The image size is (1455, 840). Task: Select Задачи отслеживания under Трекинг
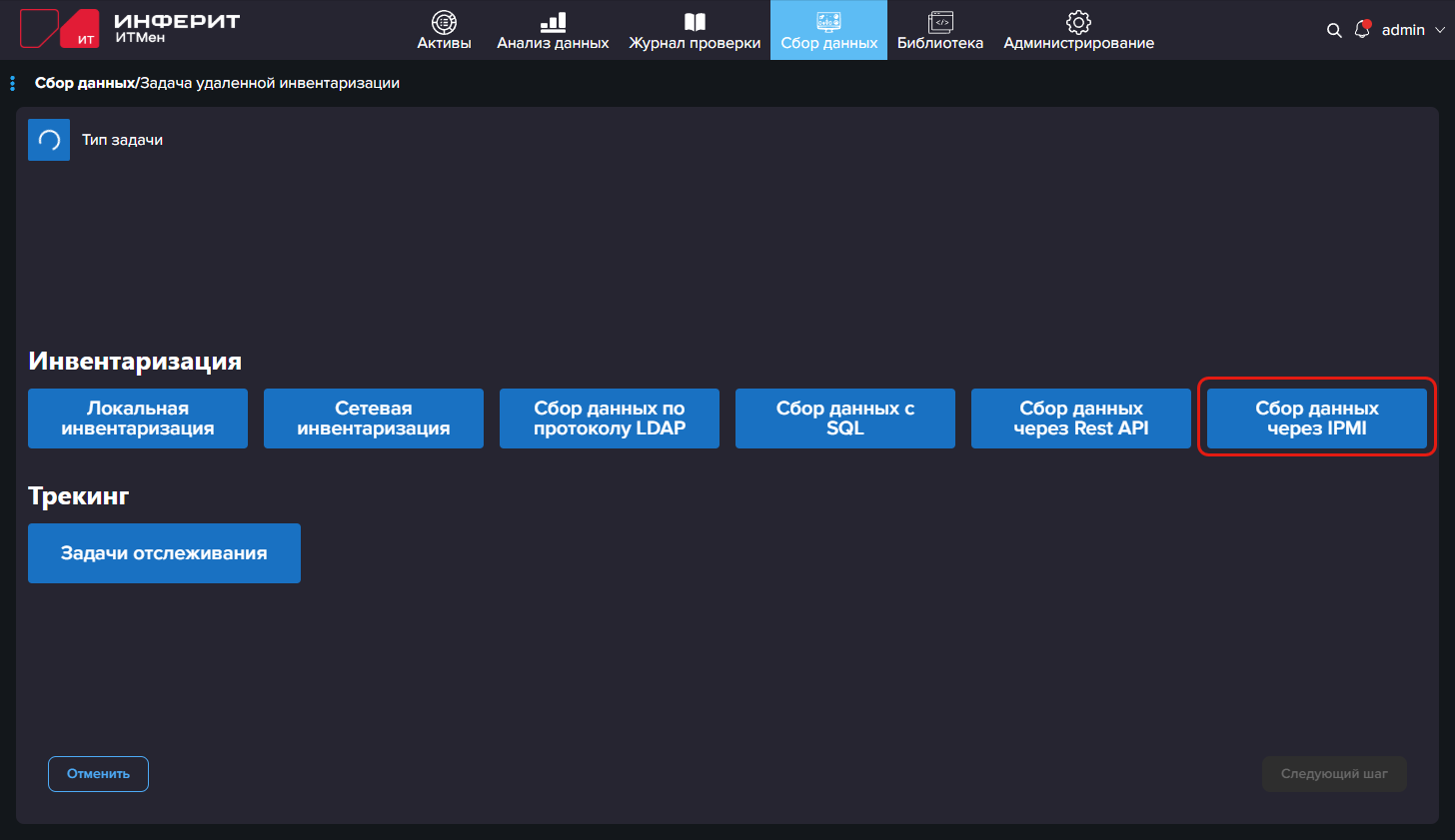pos(164,553)
